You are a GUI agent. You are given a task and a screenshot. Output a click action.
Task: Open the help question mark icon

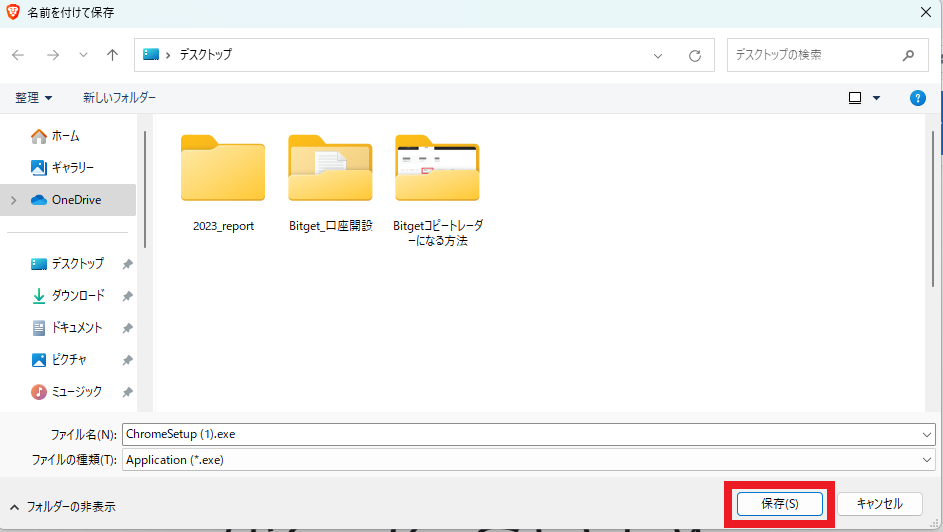point(917,98)
